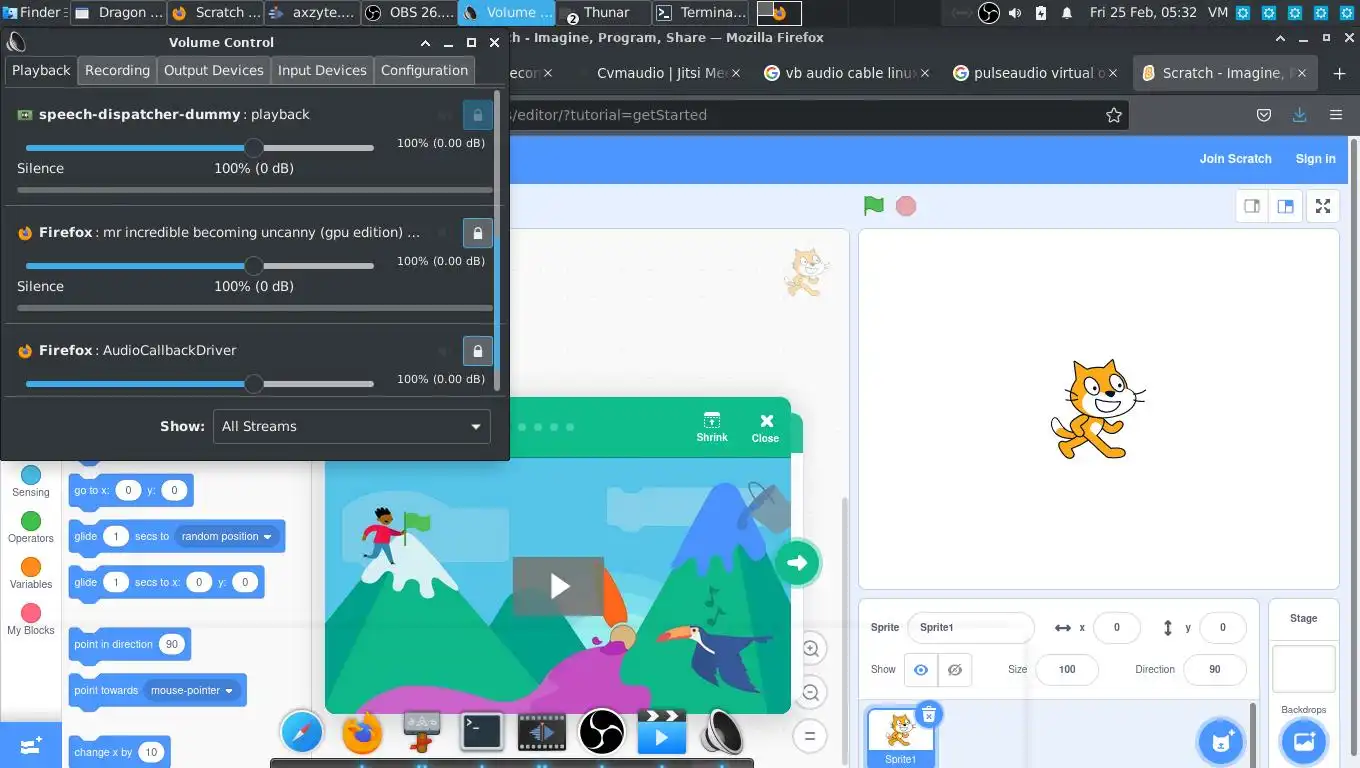This screenshot has height=768, width=1360.
Task: Go to next tutorial step arrow
Action: coord(797,562)
